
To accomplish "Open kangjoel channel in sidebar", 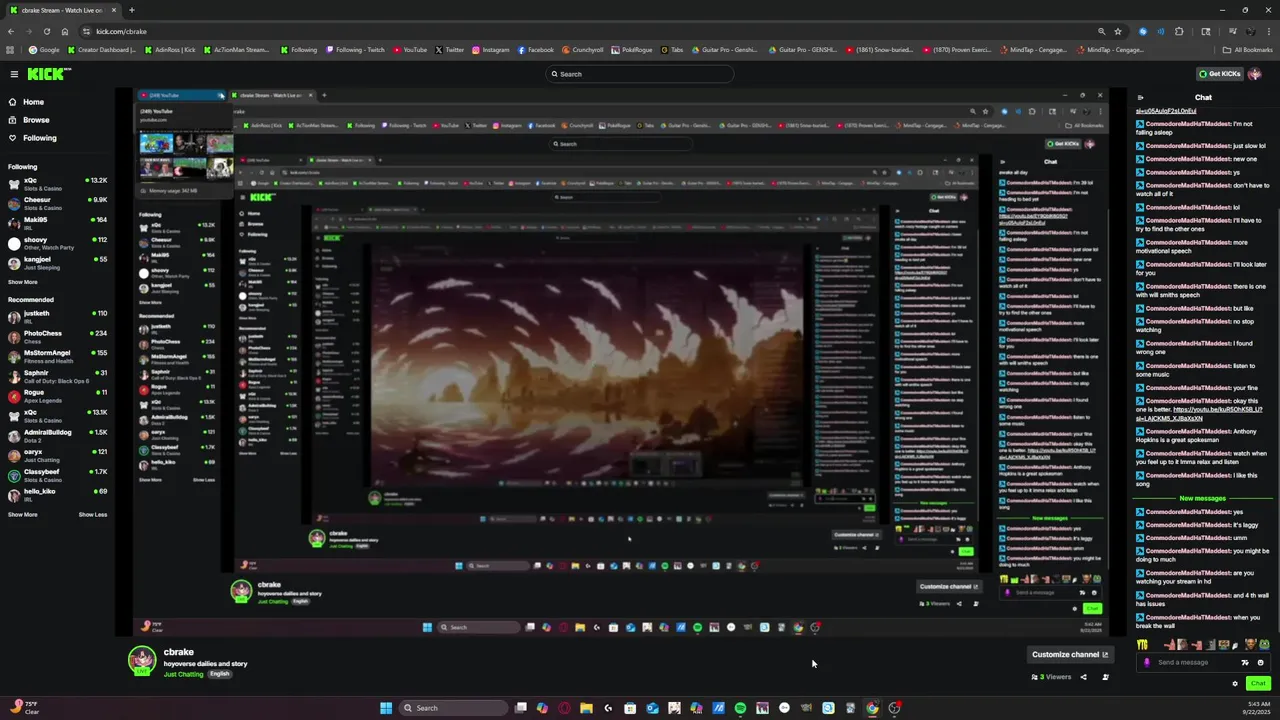I will pos(58,262).
